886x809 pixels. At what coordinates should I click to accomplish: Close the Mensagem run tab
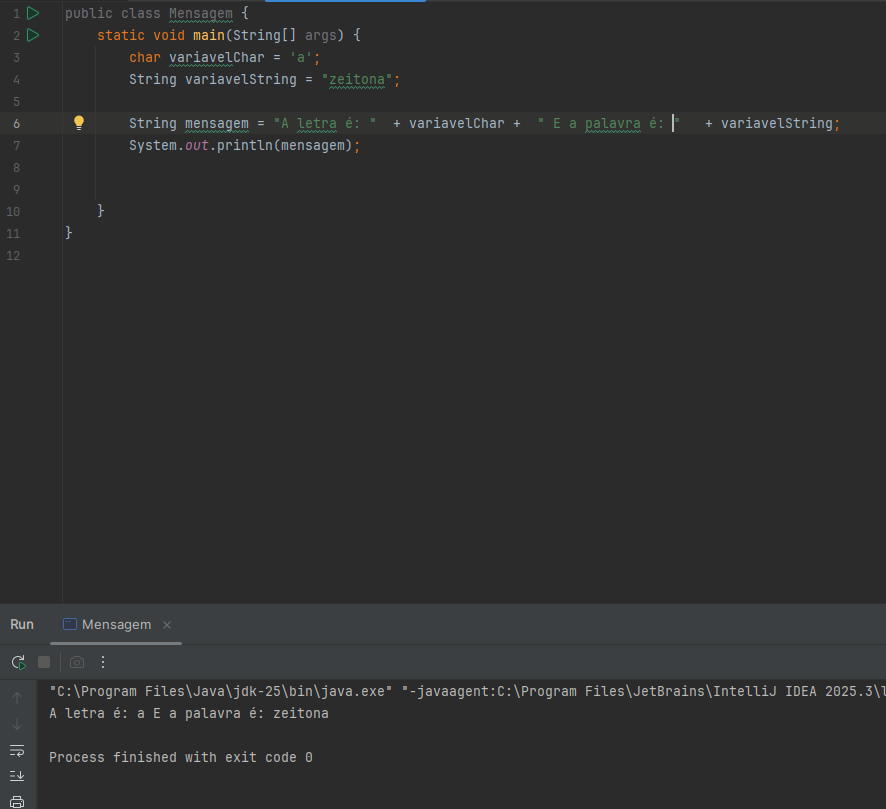[167, 625]
